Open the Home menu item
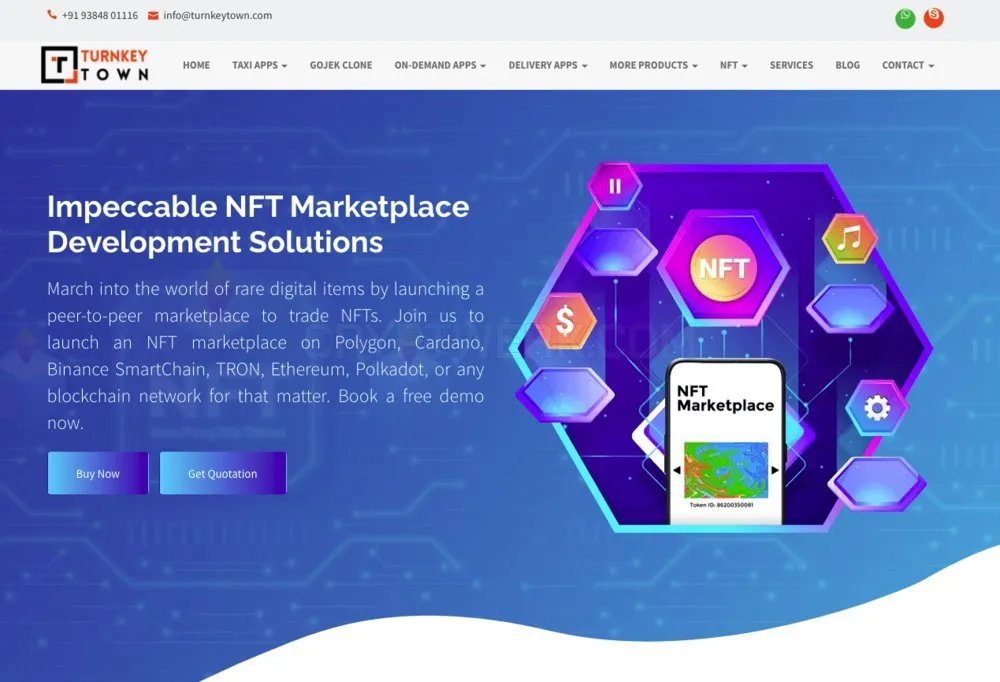This screenshot has width=1000, height=682. [196, 65]
